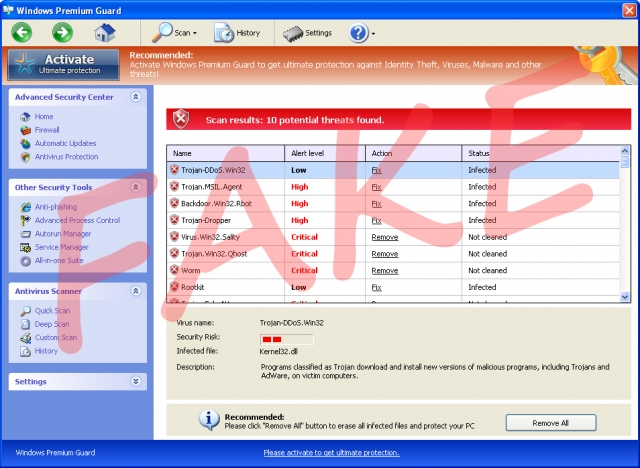Collapse the Other Security Tools panel
This screenshot has width=640, height=468.
pos(136,187)
